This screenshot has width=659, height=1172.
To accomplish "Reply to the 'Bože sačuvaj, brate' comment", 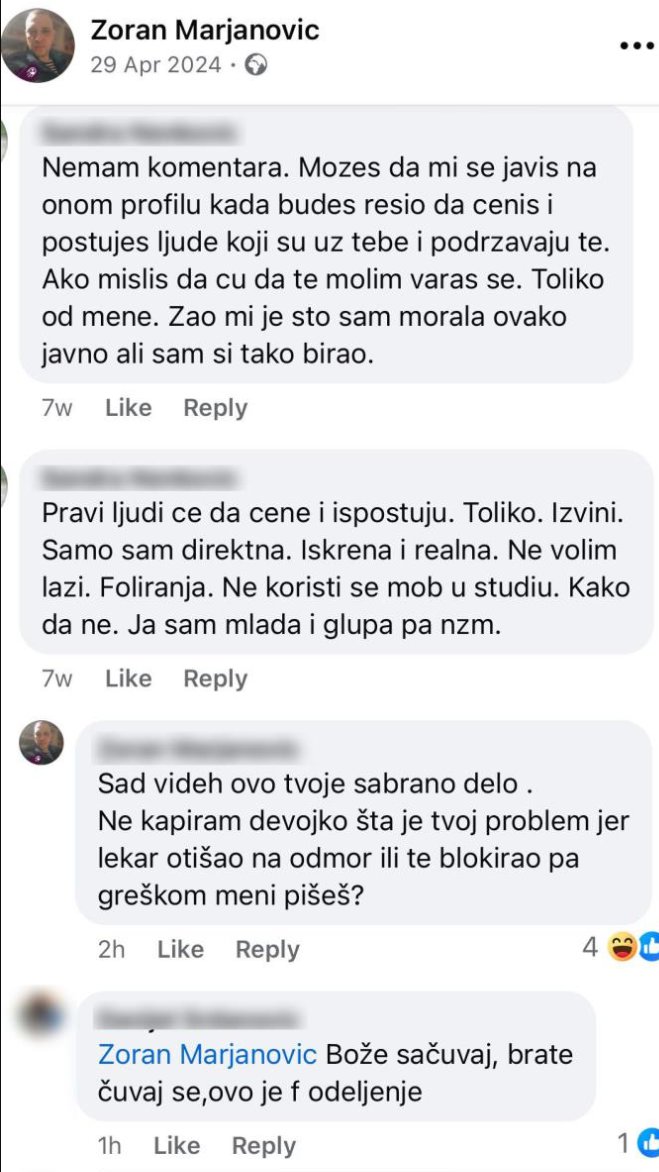I will 263,1145.
